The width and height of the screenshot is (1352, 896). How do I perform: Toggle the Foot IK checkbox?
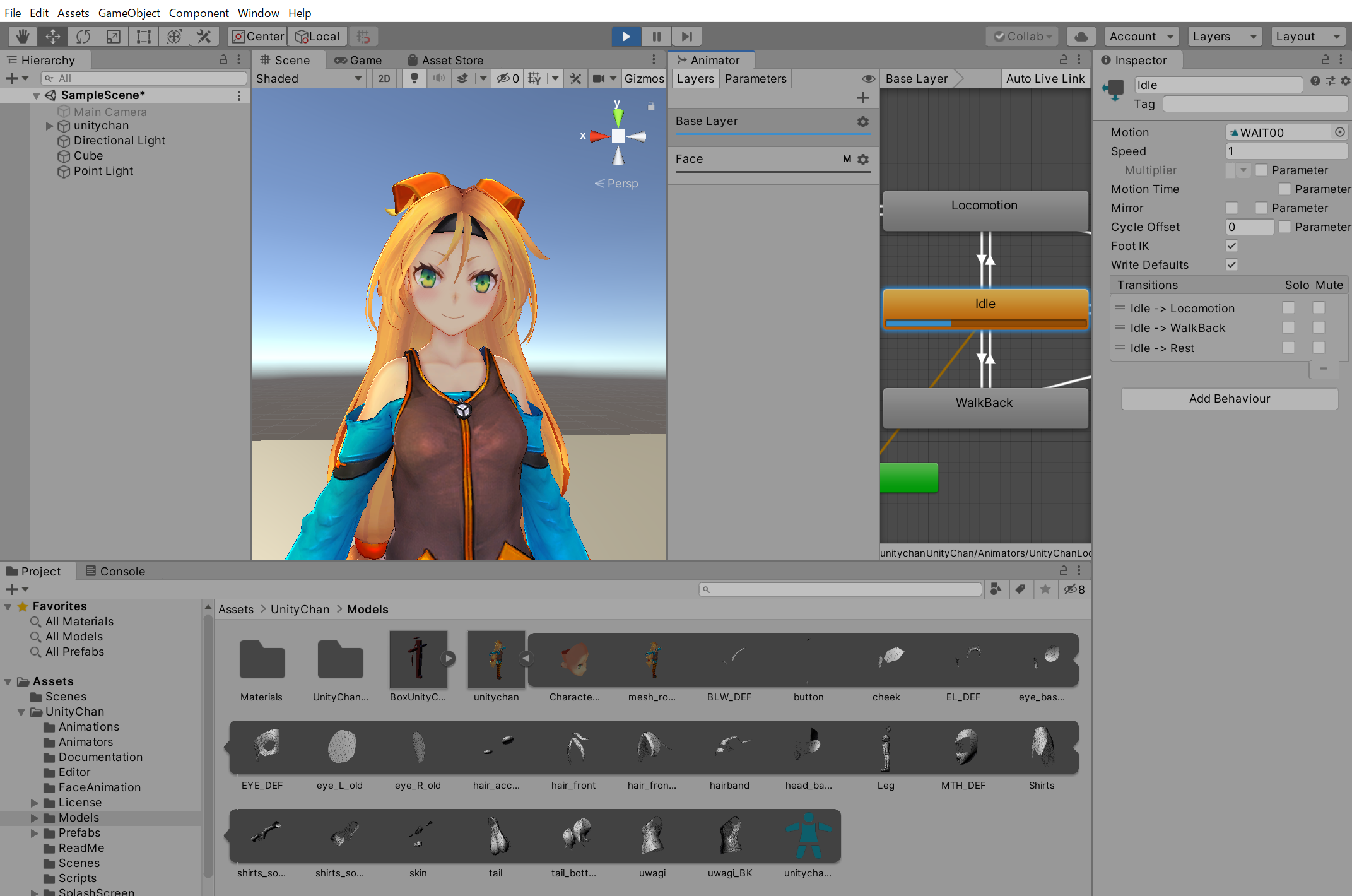(1231, 246)
